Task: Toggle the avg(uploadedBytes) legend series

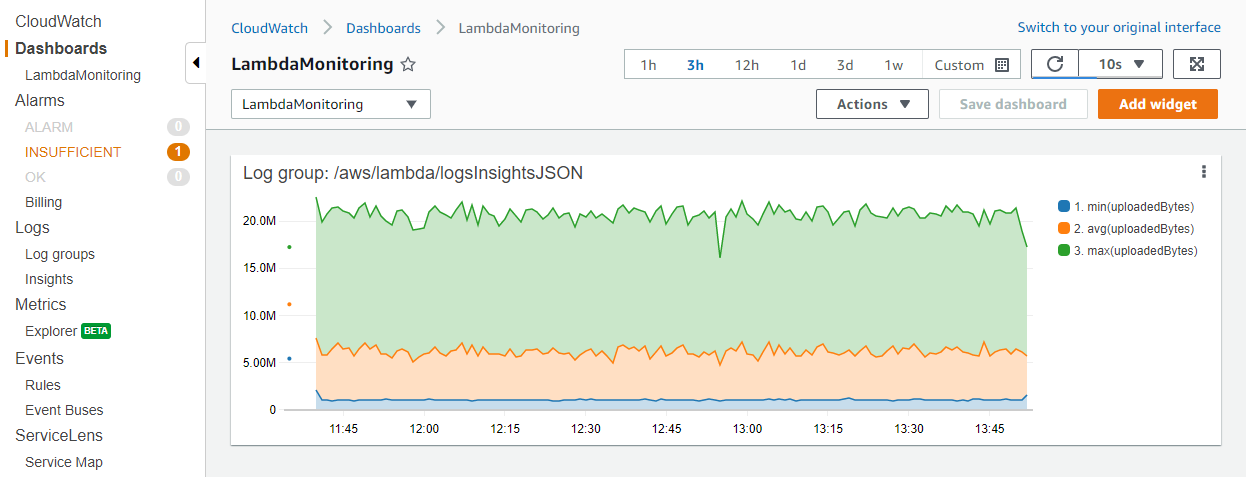Action: pyautogui.click(x=1126, y=229)
